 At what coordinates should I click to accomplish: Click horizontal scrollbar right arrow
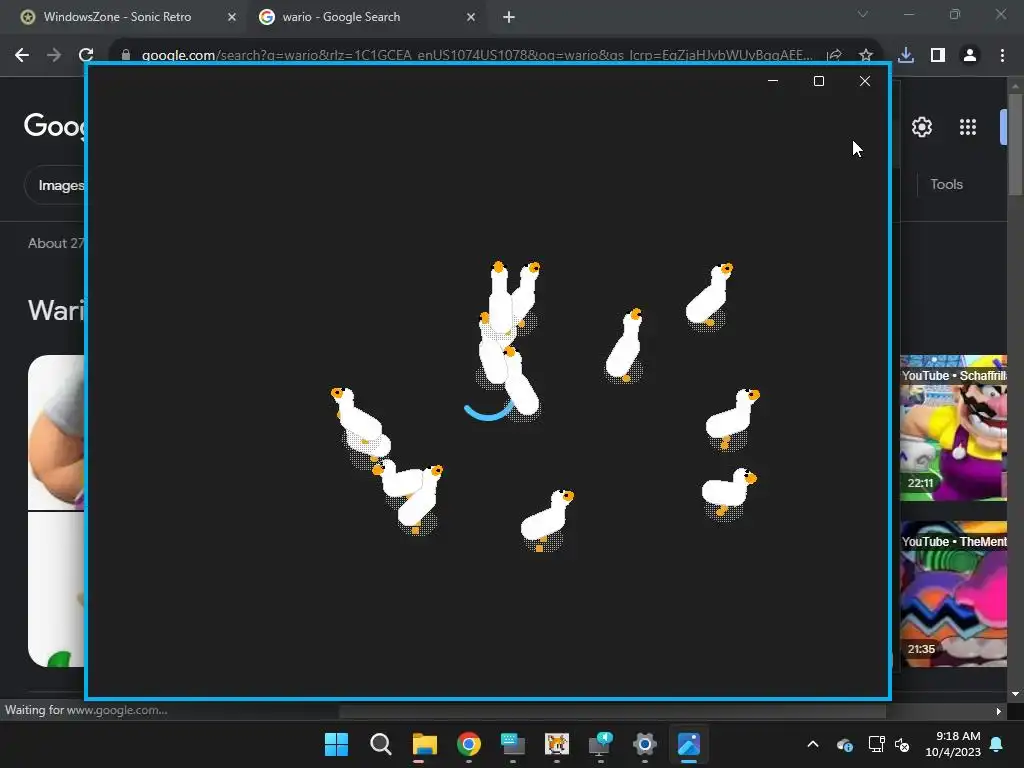point(999,711)
